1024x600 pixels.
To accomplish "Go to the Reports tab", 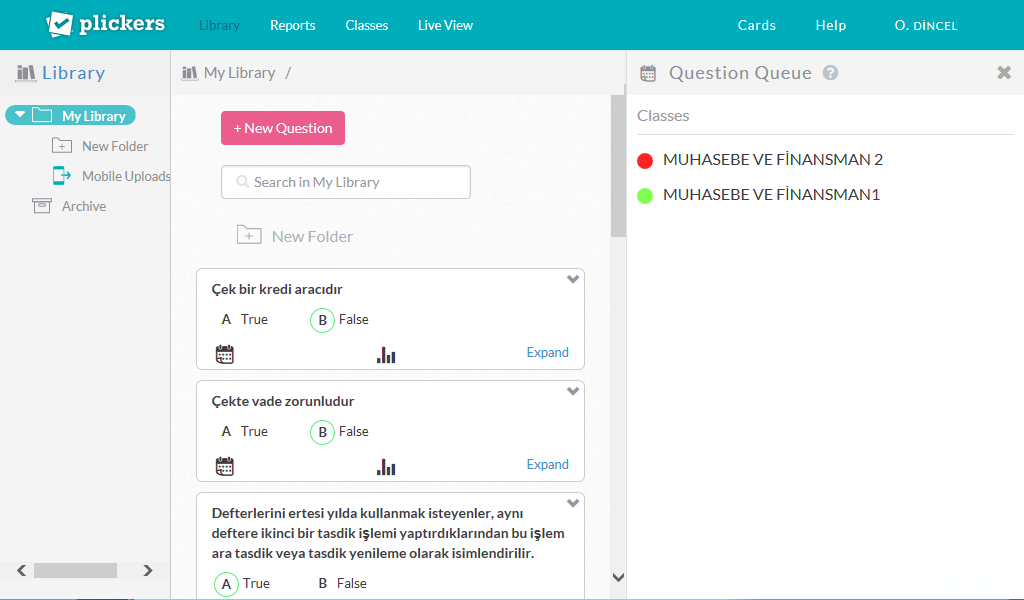I will pyautogui.click(x=292, y=25).
